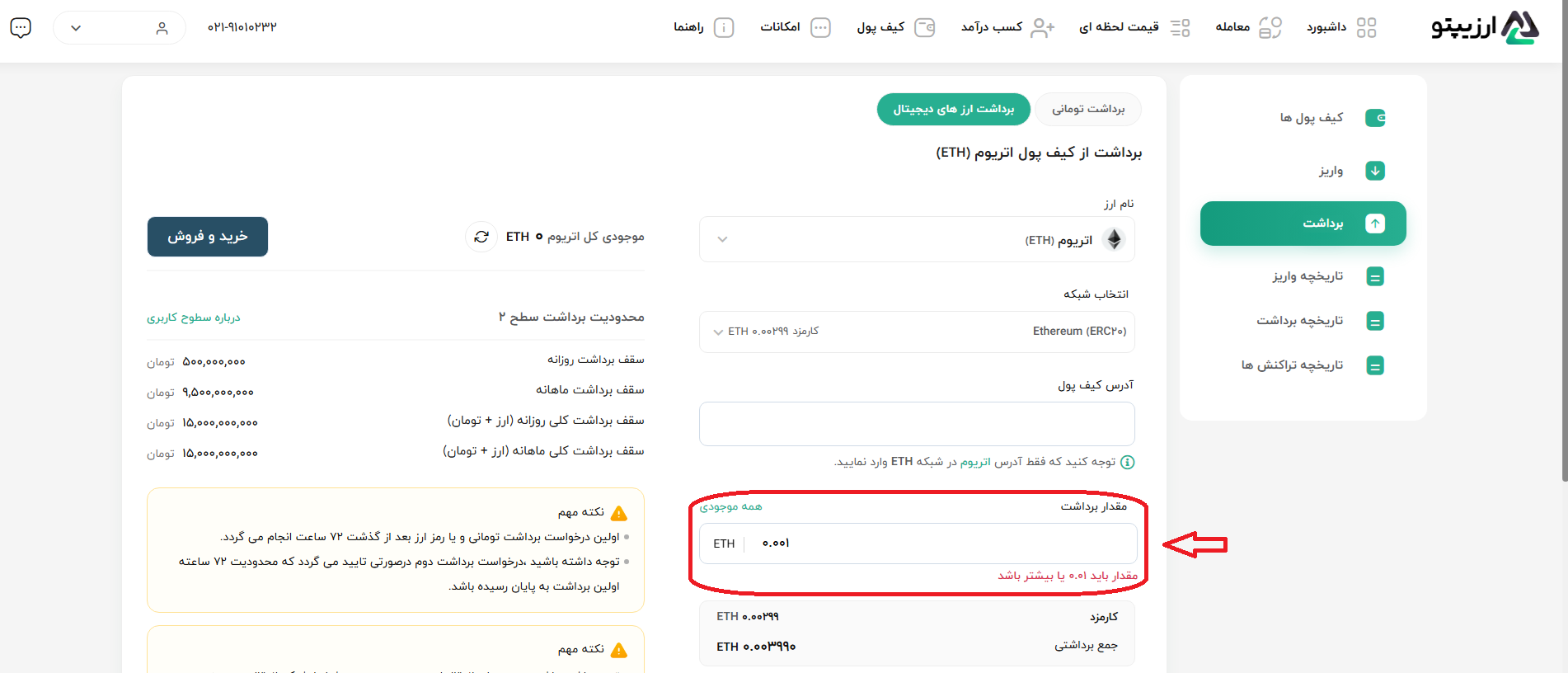The height and width of the screenshot is (673, 1568).
Task: Click the deposit down-arrow icon in sidebar
Action: (1375, 171)
